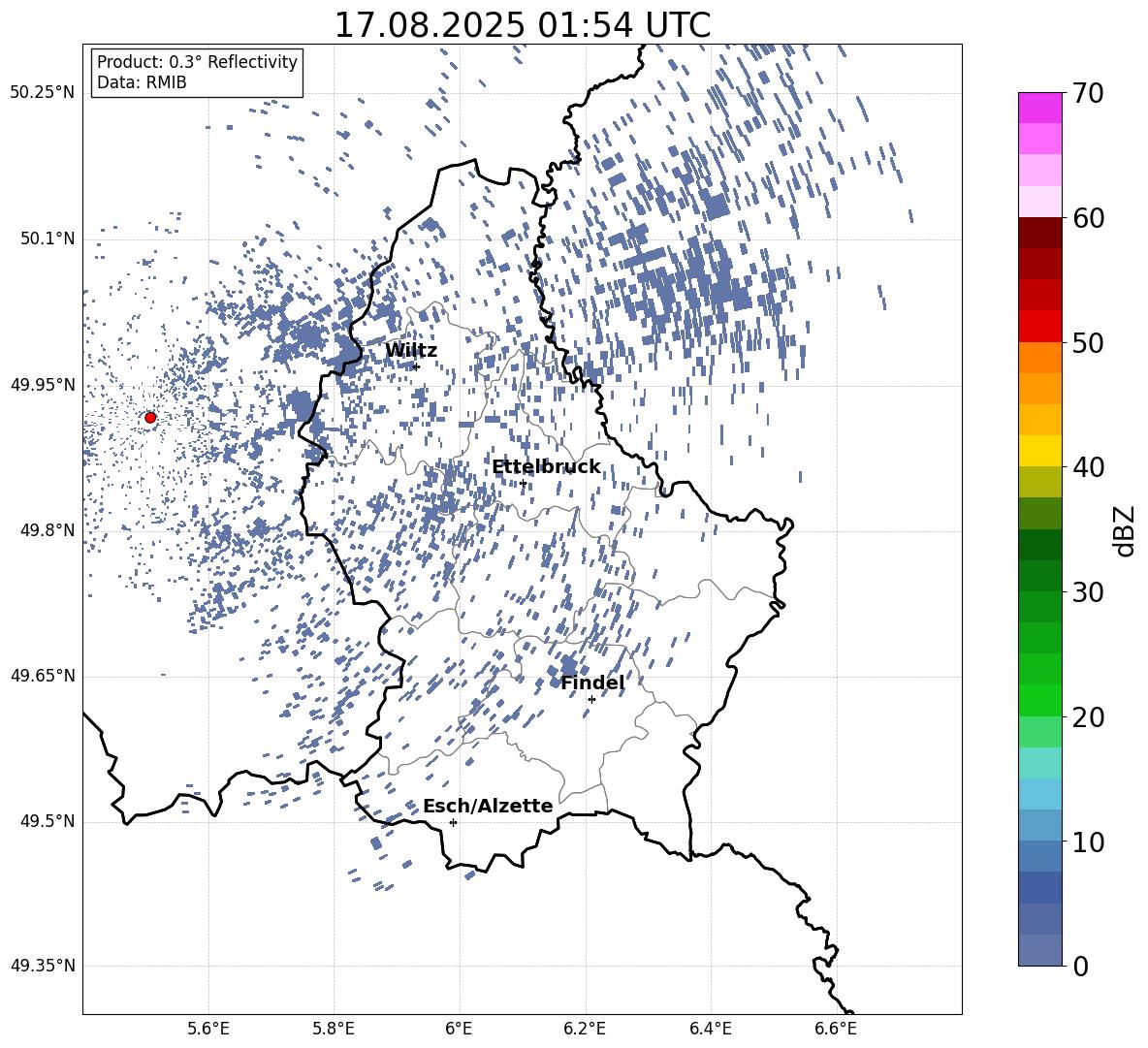Click the colorbar tick label 50

(x=1088, y=343)
